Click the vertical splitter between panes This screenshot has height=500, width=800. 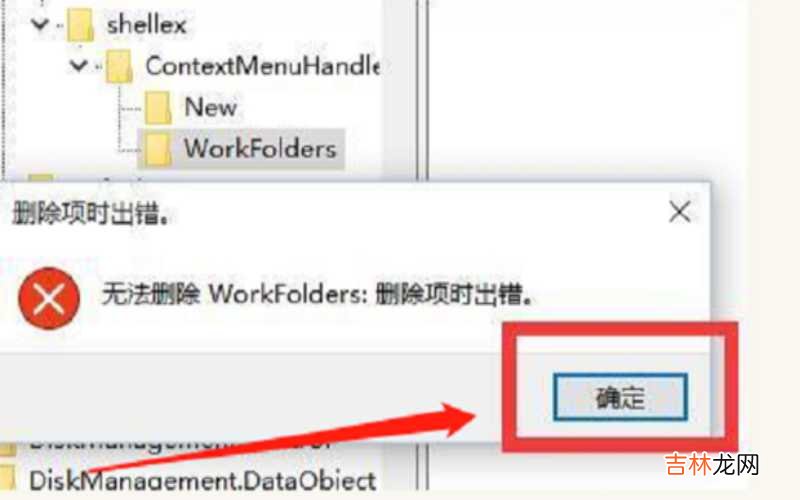pyautogui.click(x=422, y=89)
